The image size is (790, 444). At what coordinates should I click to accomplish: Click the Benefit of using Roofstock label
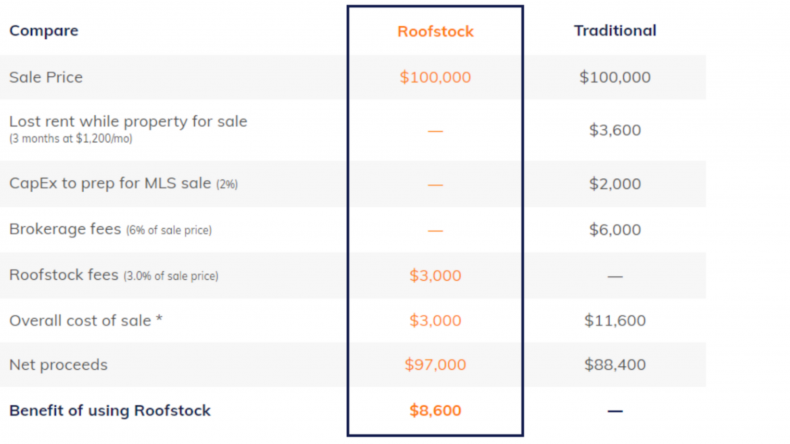(x=110, y=411)
